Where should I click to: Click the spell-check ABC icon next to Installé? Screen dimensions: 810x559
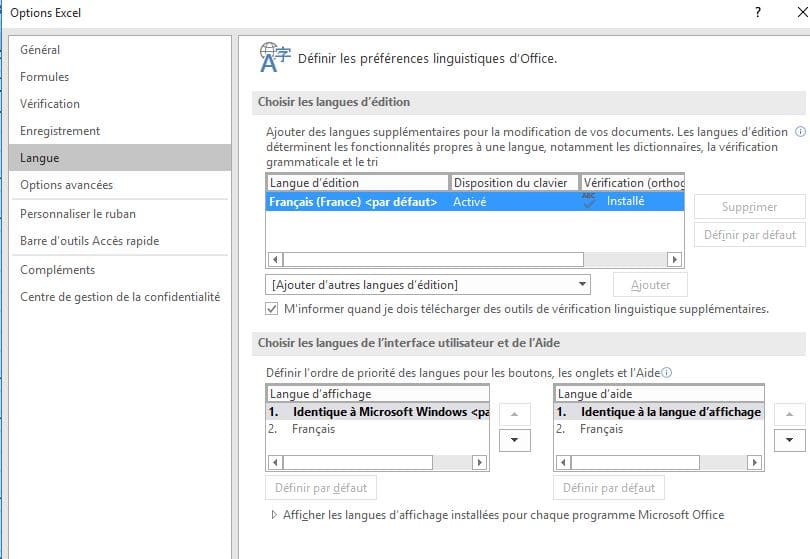point(588,200)
